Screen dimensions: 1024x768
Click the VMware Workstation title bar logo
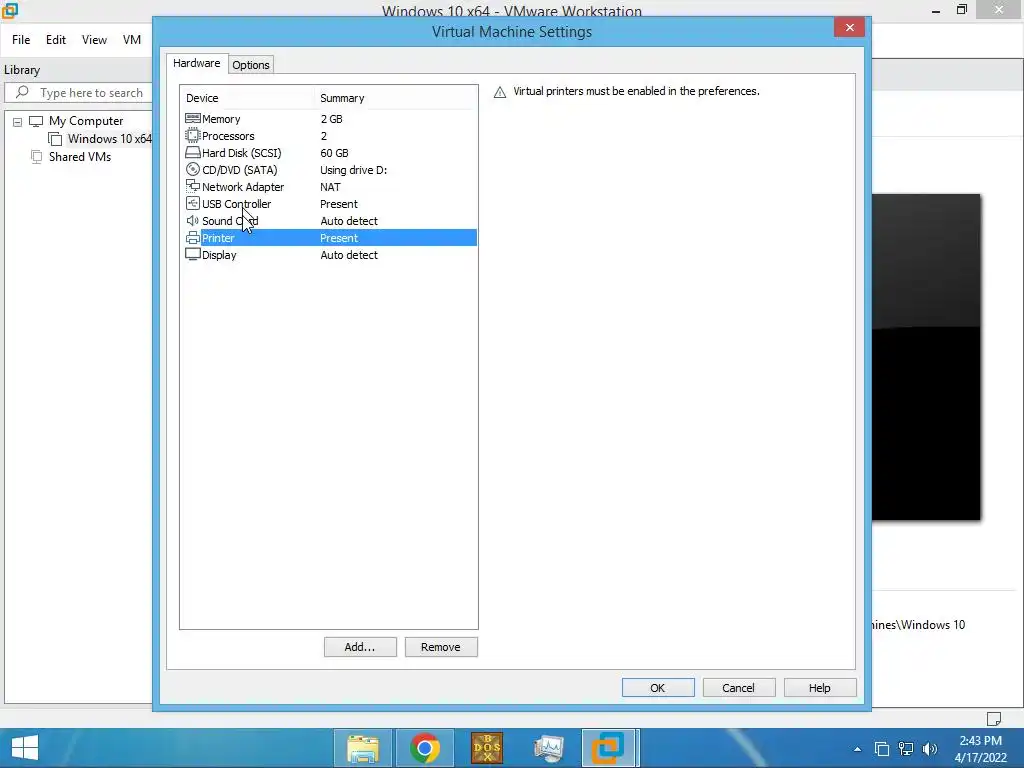click(10, 10)
